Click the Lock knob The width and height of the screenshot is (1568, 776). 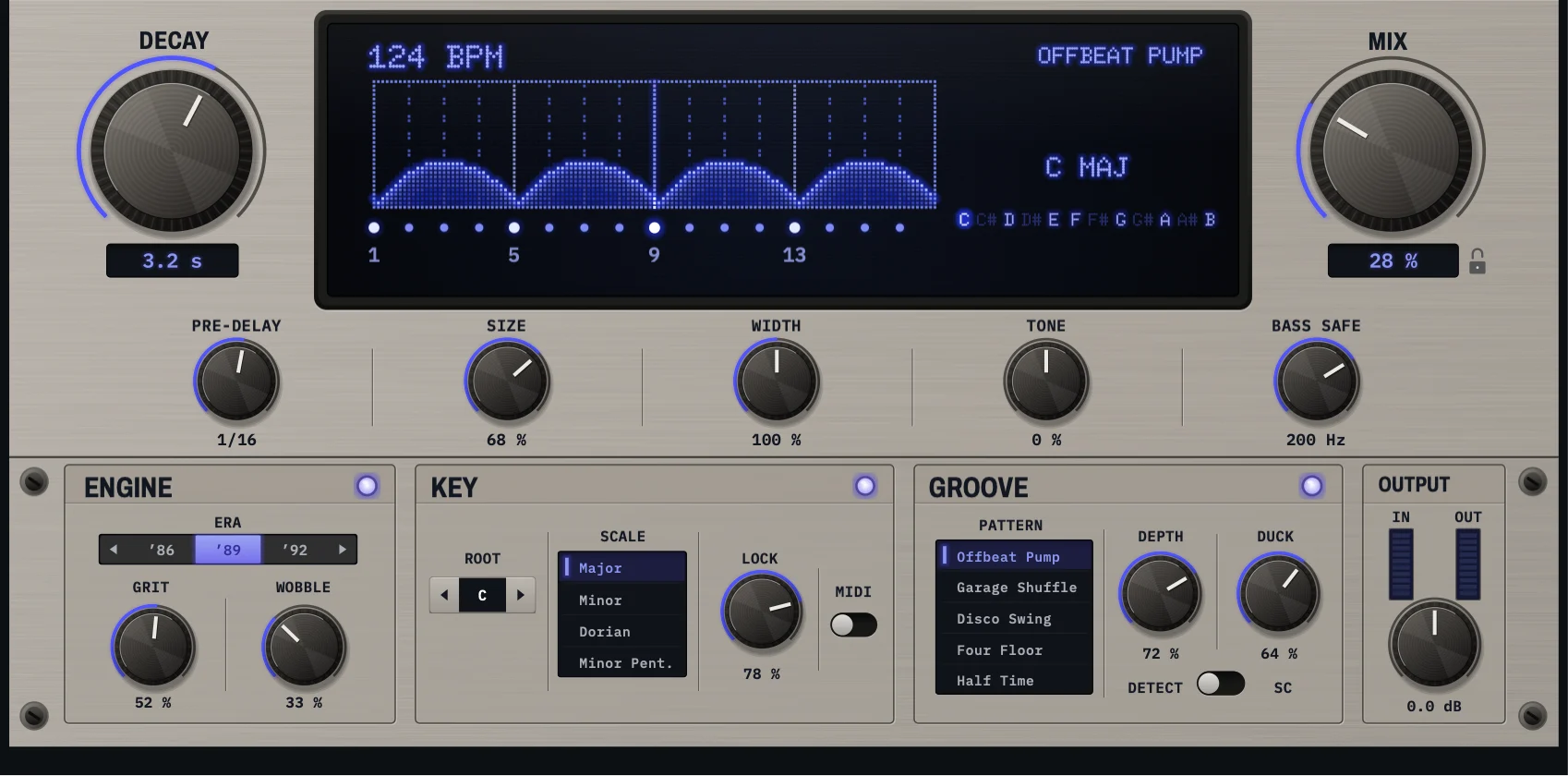coord(762,612)
